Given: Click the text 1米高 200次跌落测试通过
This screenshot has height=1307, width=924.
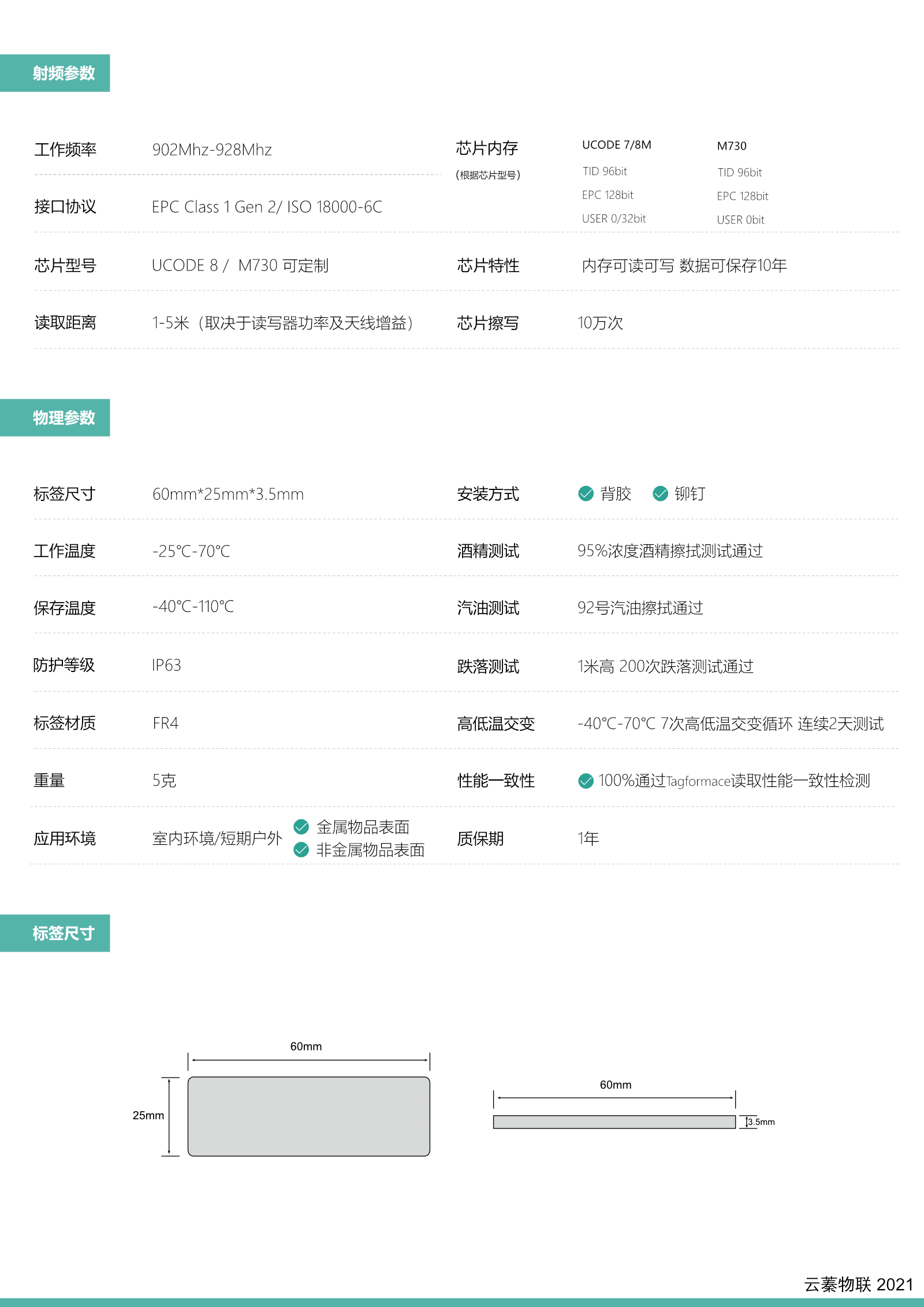Looking at the screenshot, I should click(x=665, y=666).
